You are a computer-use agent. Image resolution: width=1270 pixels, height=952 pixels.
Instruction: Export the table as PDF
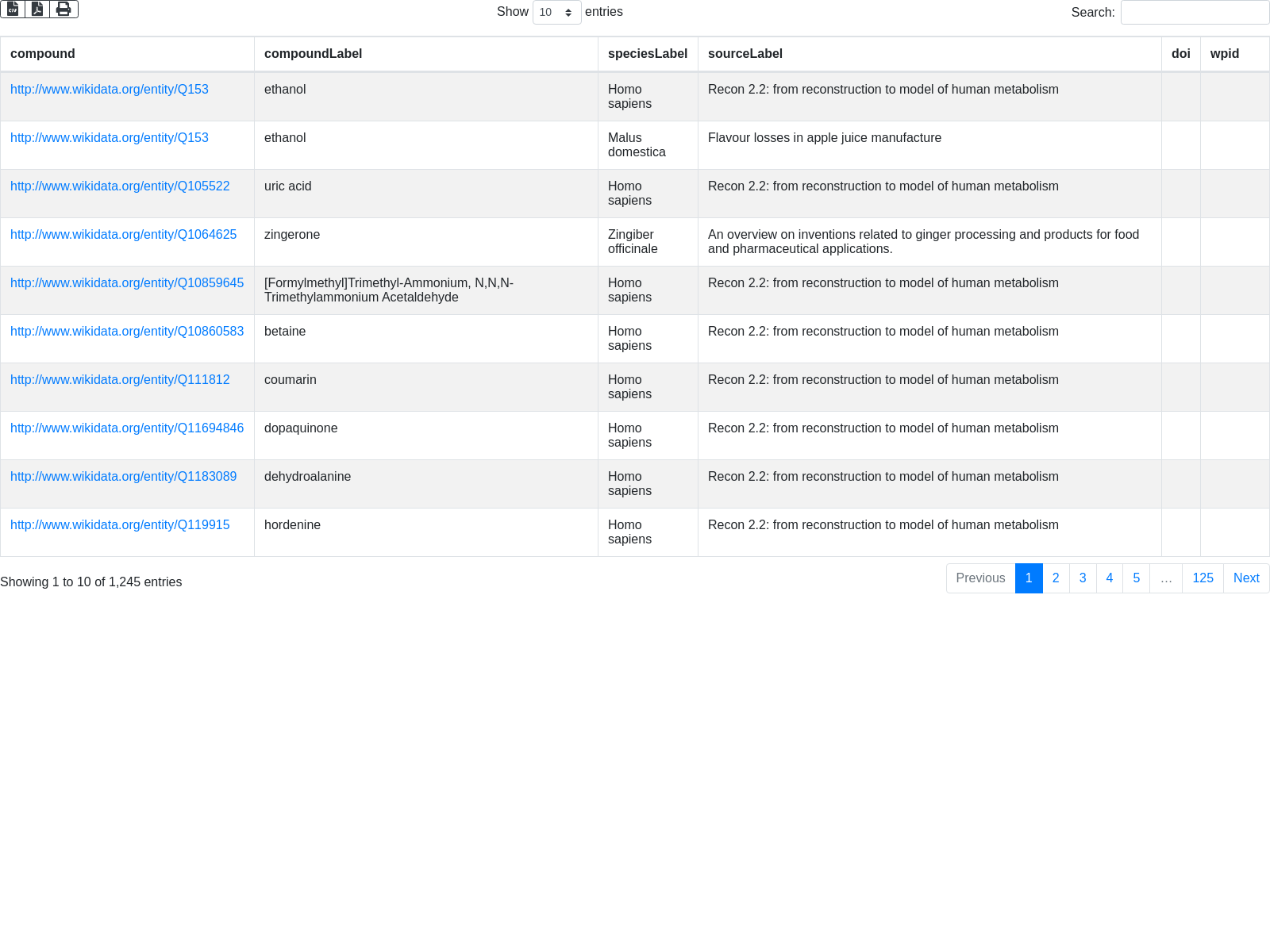click(37, 9)
